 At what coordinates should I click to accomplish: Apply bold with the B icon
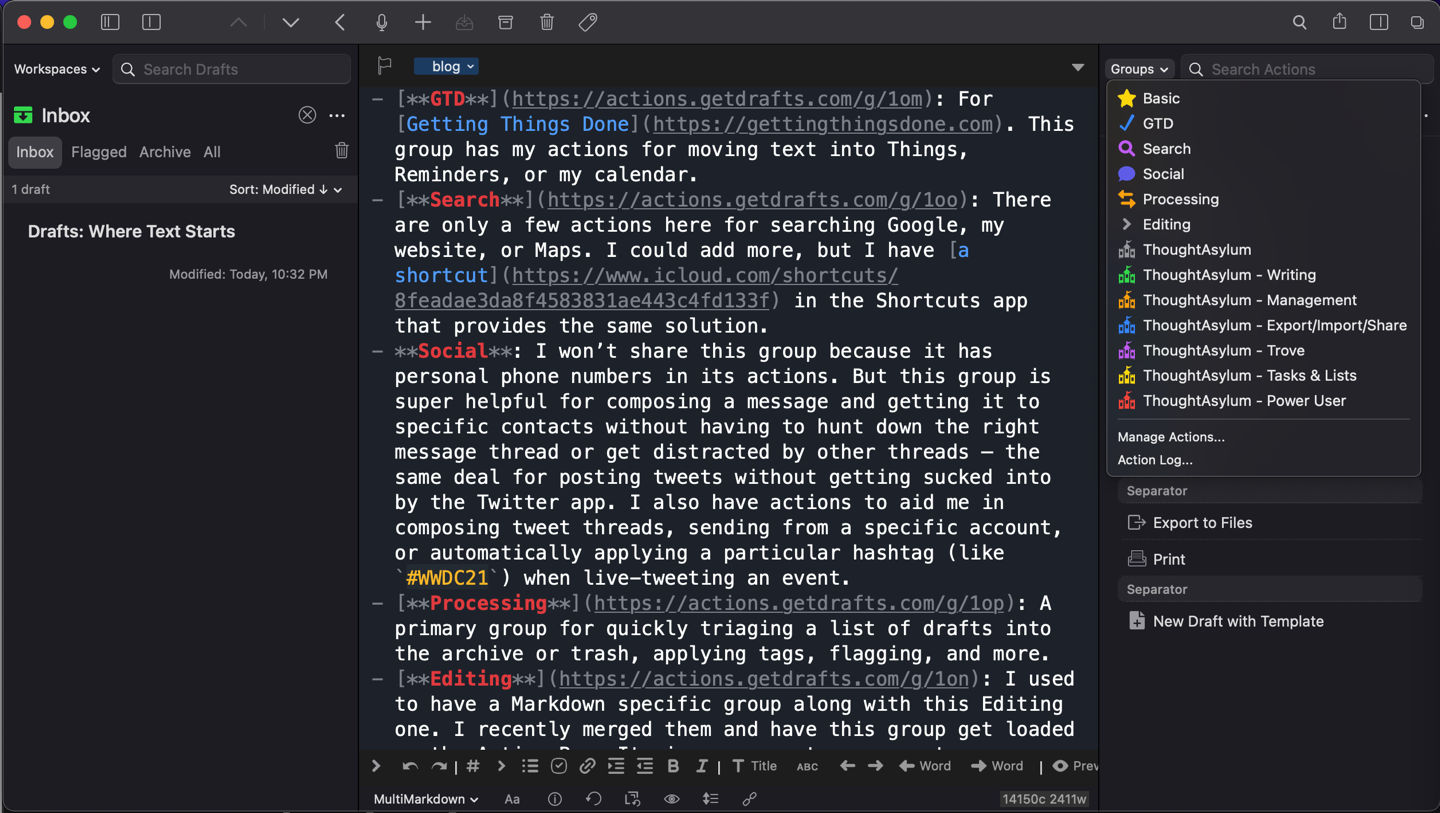(x=673, y=766)
